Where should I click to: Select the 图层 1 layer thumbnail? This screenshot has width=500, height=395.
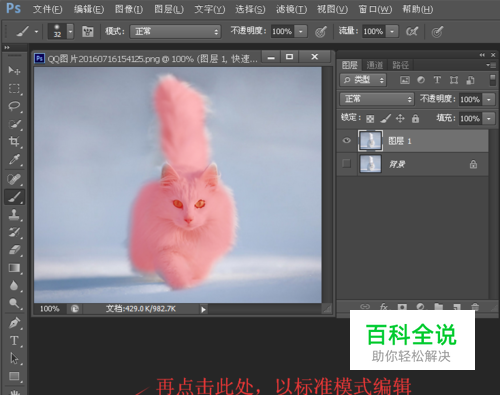370,141
